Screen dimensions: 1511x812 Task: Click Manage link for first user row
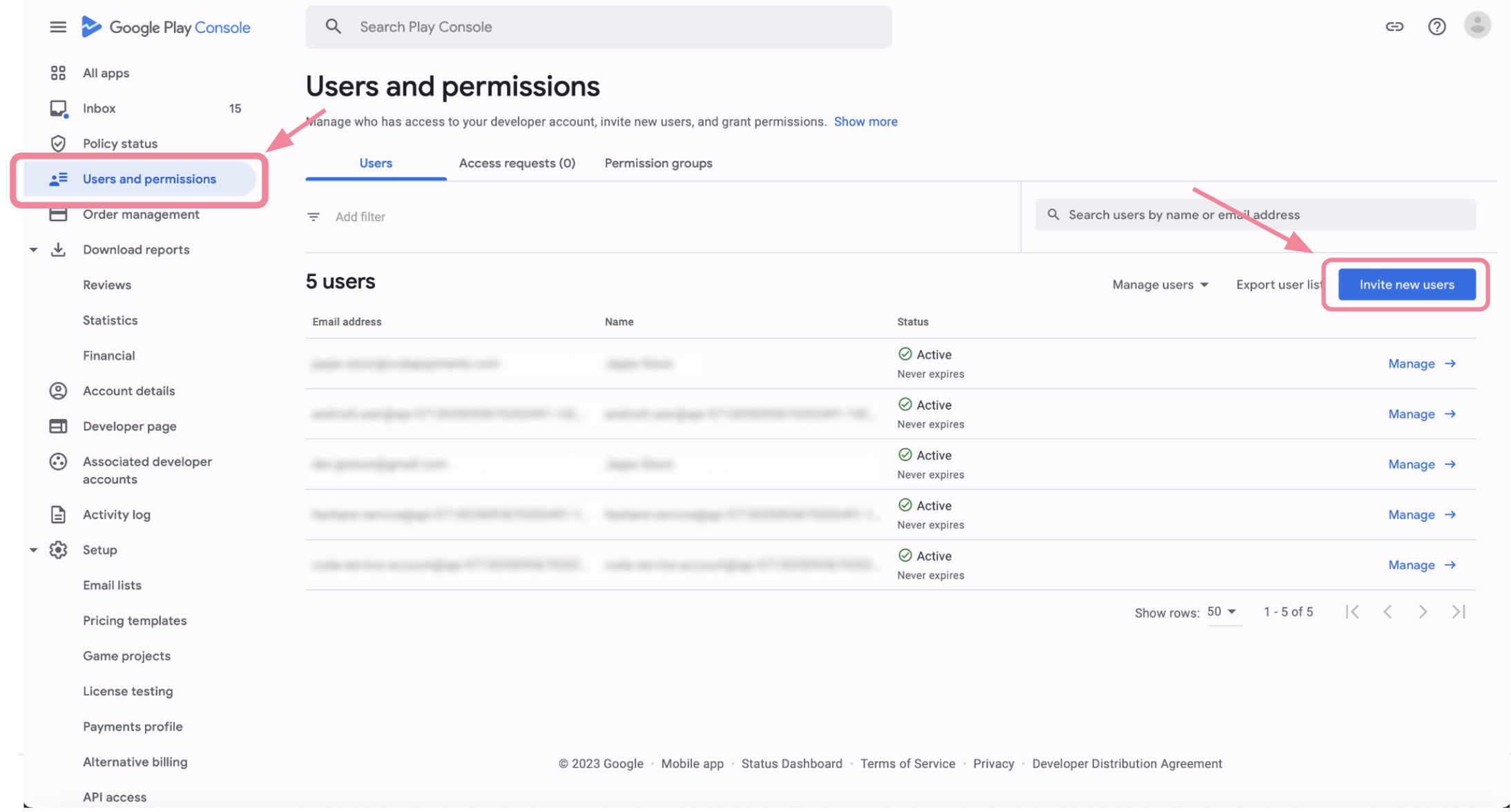pyautogui.click(x=1422, y=364)
